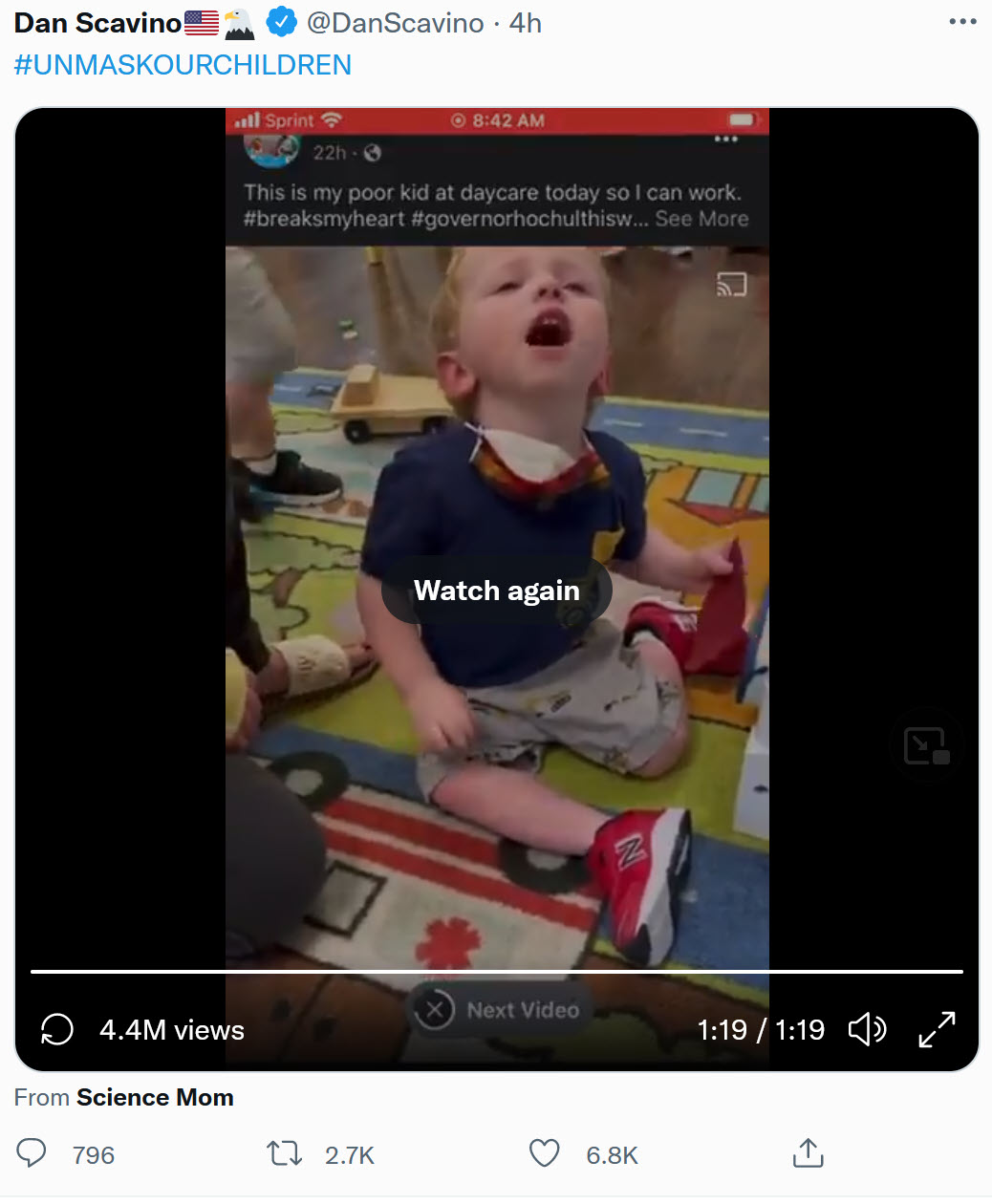
Task: Click the Dan Scavino display name
Action: coord(97,23)
